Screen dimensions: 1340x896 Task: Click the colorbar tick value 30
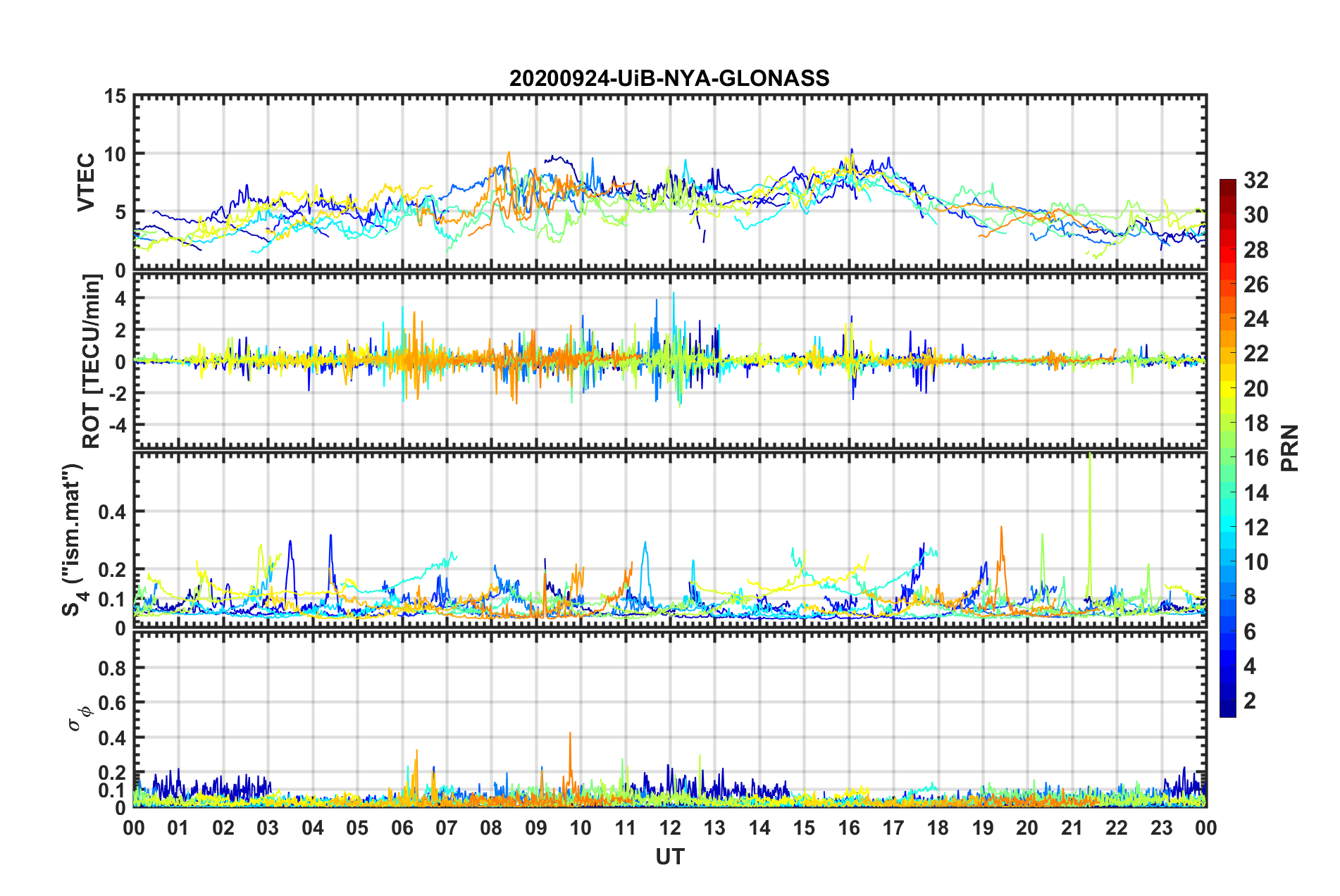point(1255,215)
